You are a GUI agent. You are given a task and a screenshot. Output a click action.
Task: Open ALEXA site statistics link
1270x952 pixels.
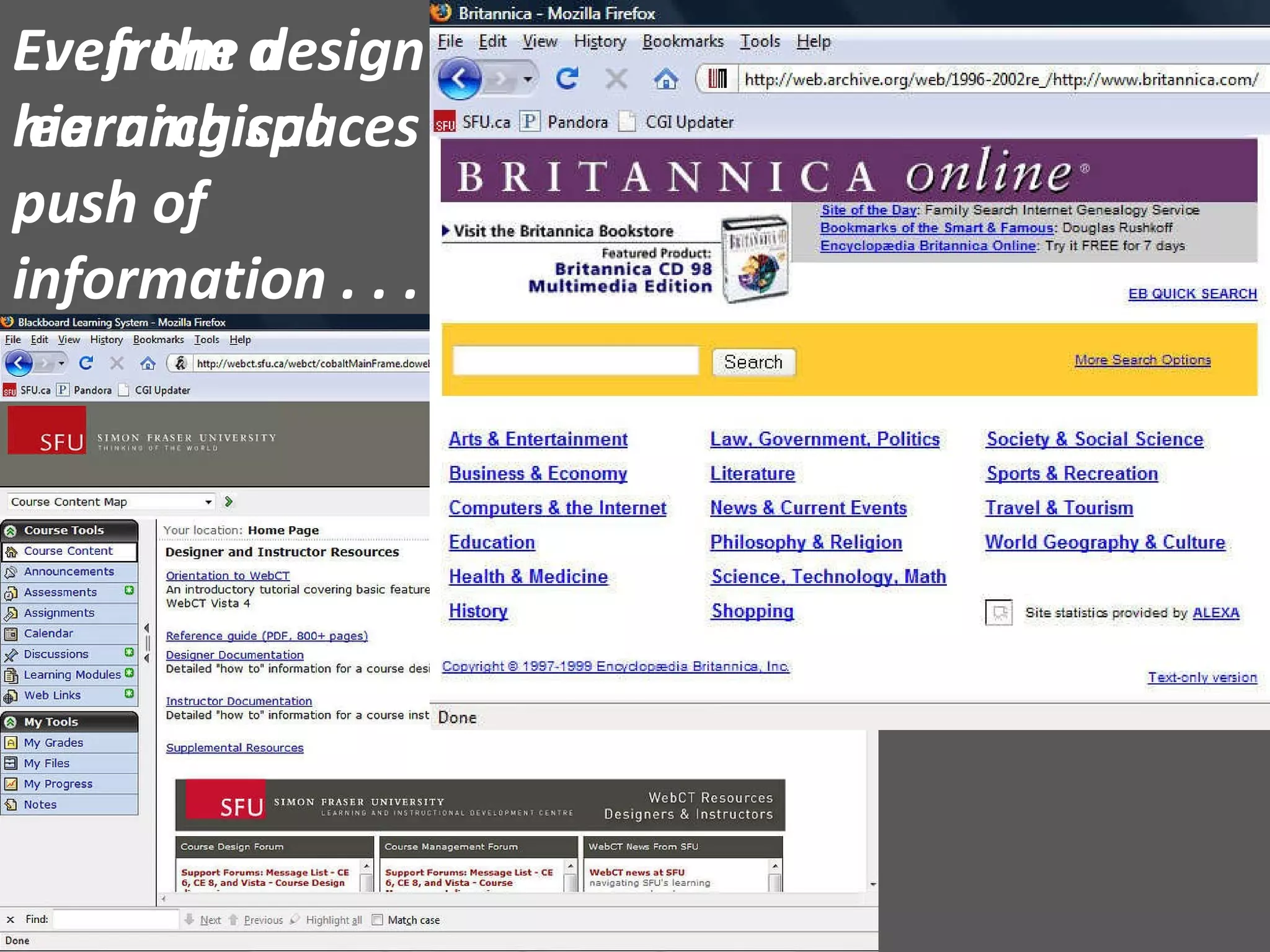coord(1216,613)
